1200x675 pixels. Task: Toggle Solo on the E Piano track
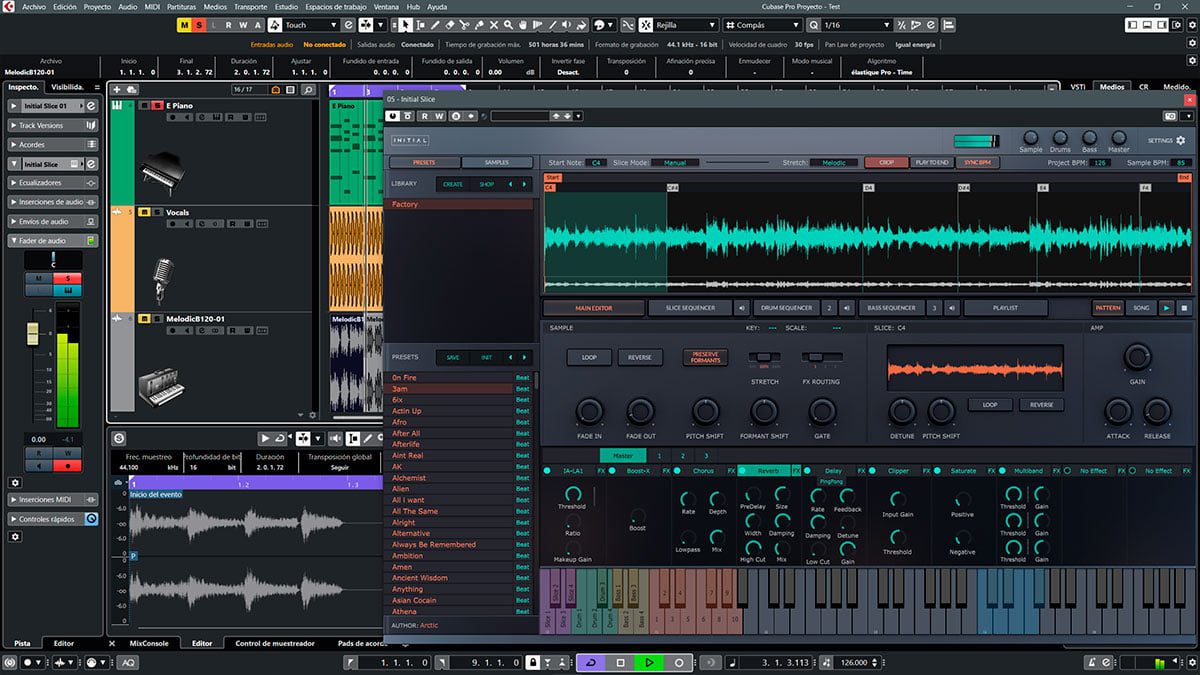click(157, 105)
